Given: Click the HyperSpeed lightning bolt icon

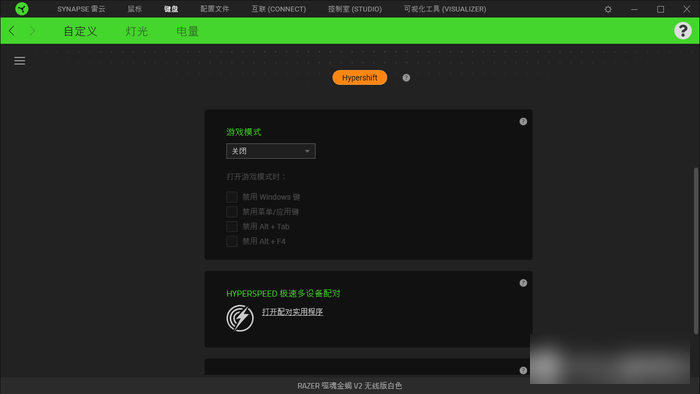Looking at the screenshot, I should 240,318.
